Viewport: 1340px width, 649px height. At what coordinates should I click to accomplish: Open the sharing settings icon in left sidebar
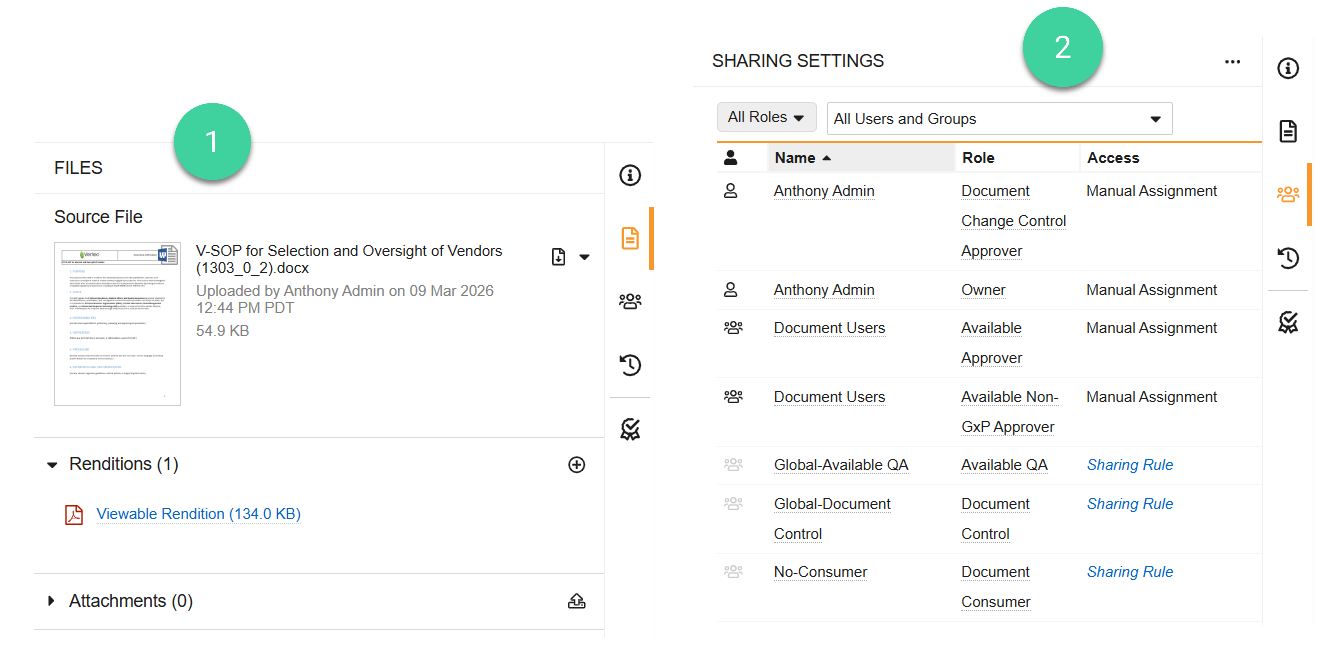pos(630,301)
